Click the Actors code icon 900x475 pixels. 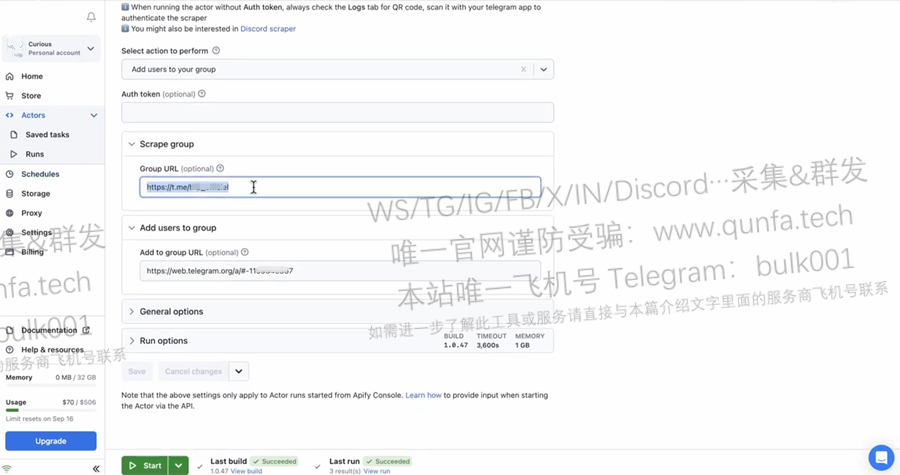pos(10,115)
